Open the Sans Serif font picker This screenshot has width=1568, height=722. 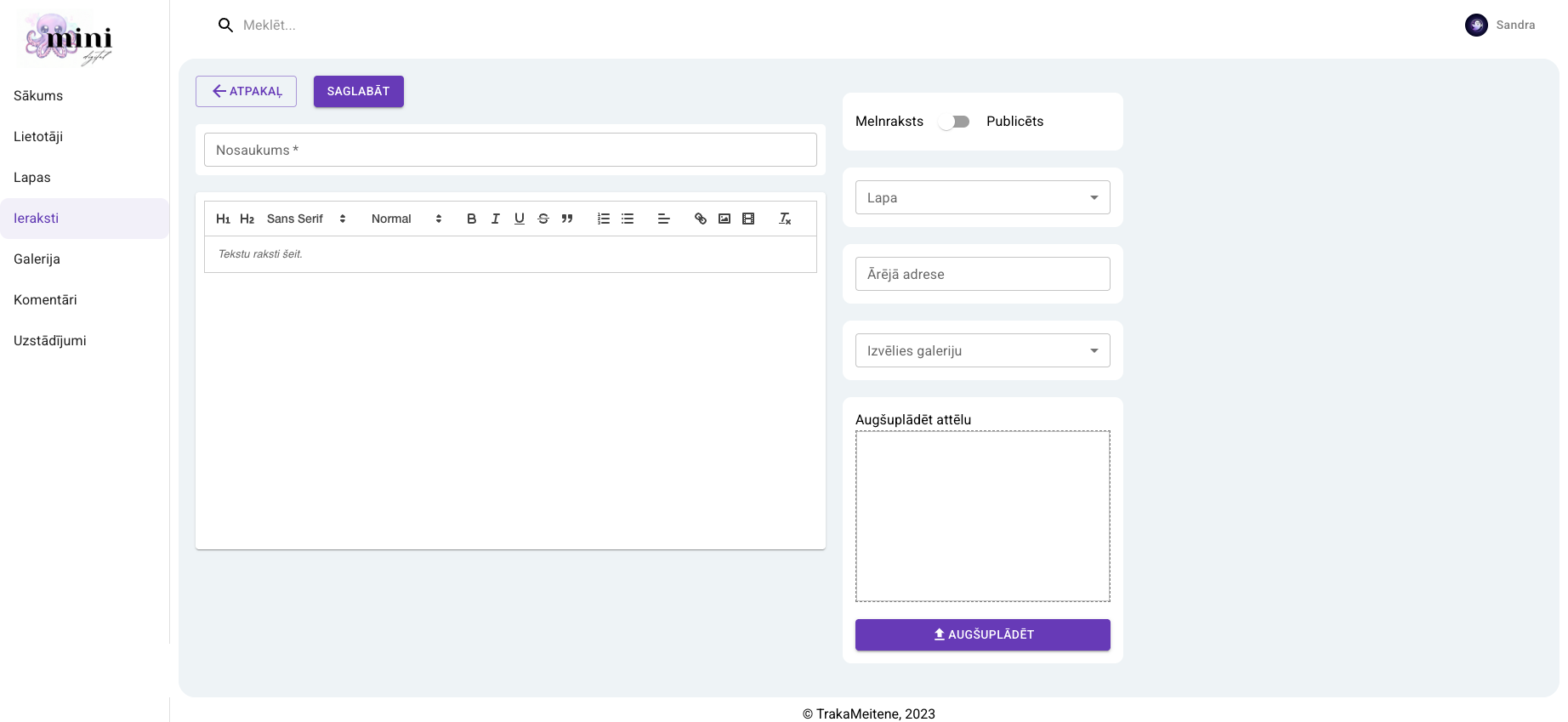click(x=306, y=219)
